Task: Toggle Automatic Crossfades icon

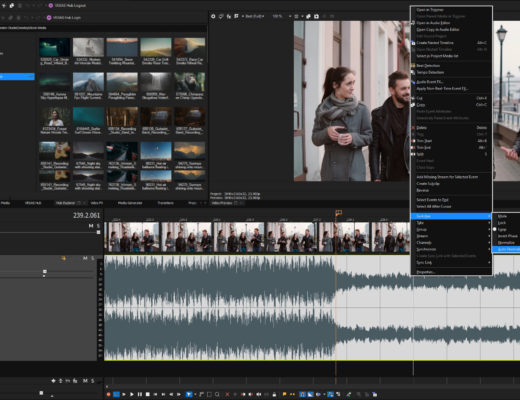Action: click(x=310, y=394)
